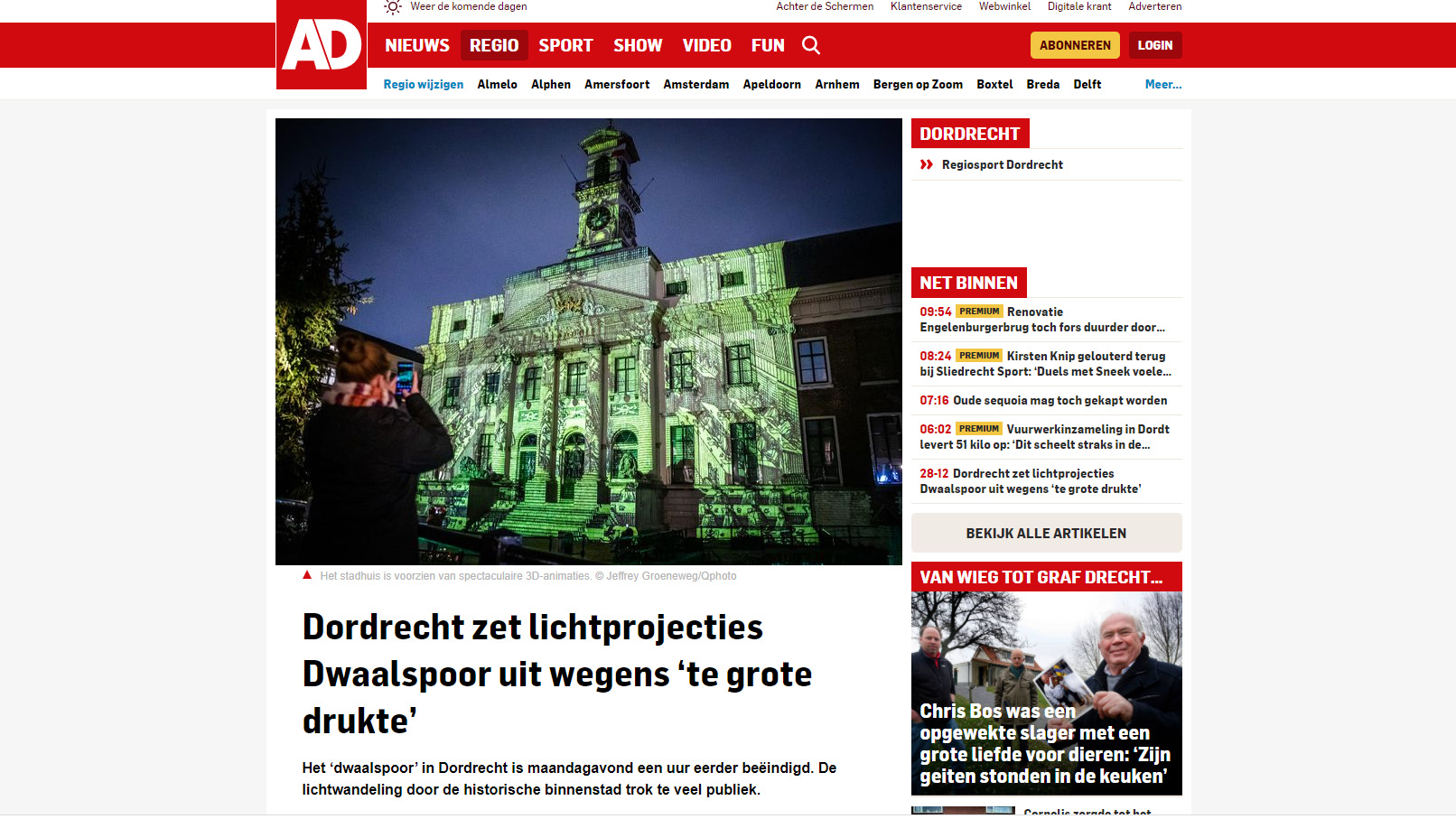Select Boxtel region

(x=994, y=84)
